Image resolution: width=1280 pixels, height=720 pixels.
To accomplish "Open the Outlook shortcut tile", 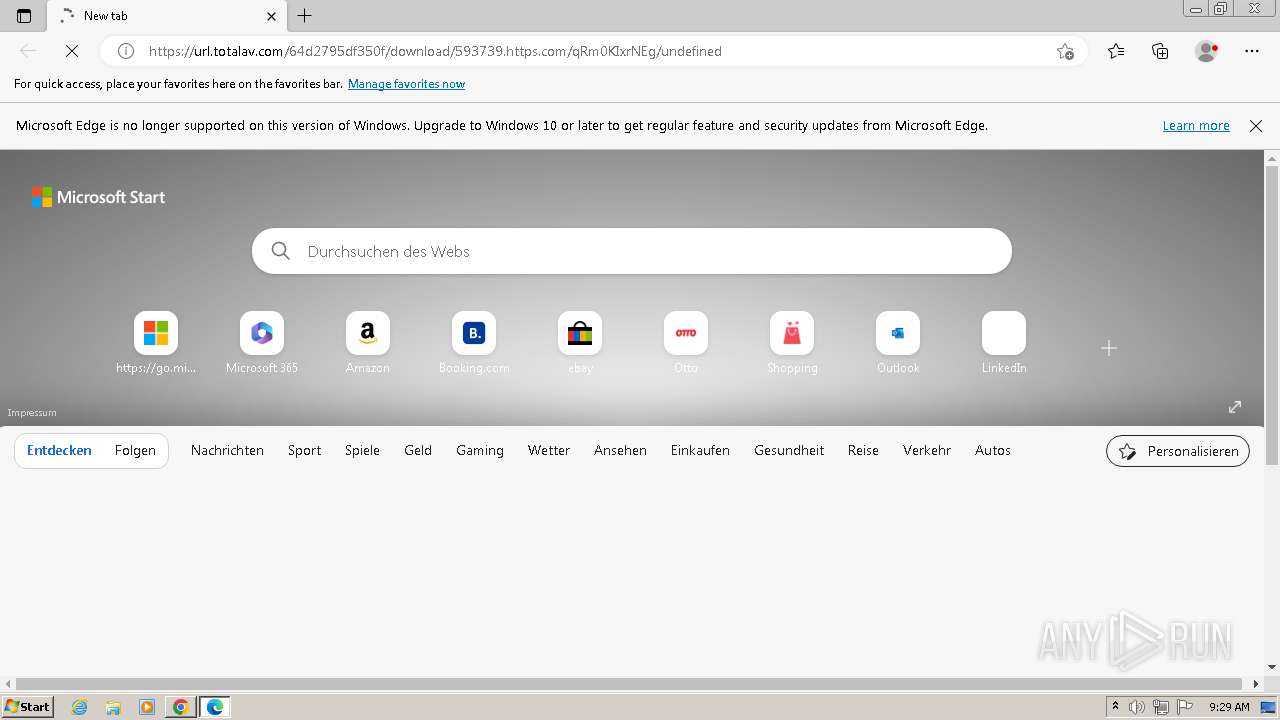I will (898, 343).
